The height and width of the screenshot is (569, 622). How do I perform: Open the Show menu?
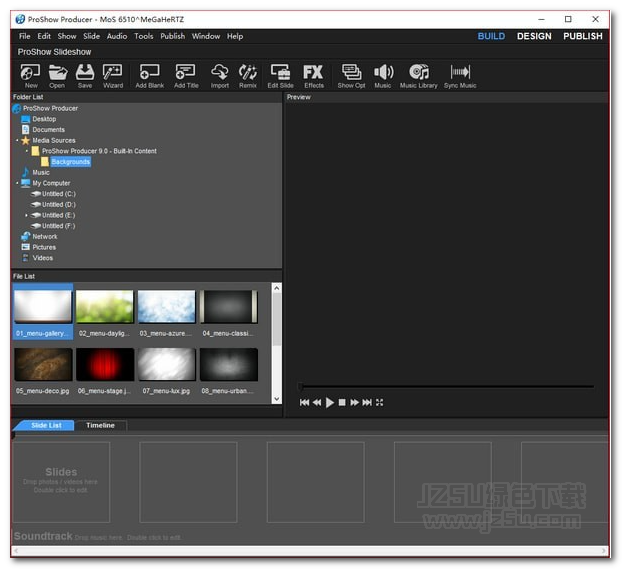[x=67, y=36]
